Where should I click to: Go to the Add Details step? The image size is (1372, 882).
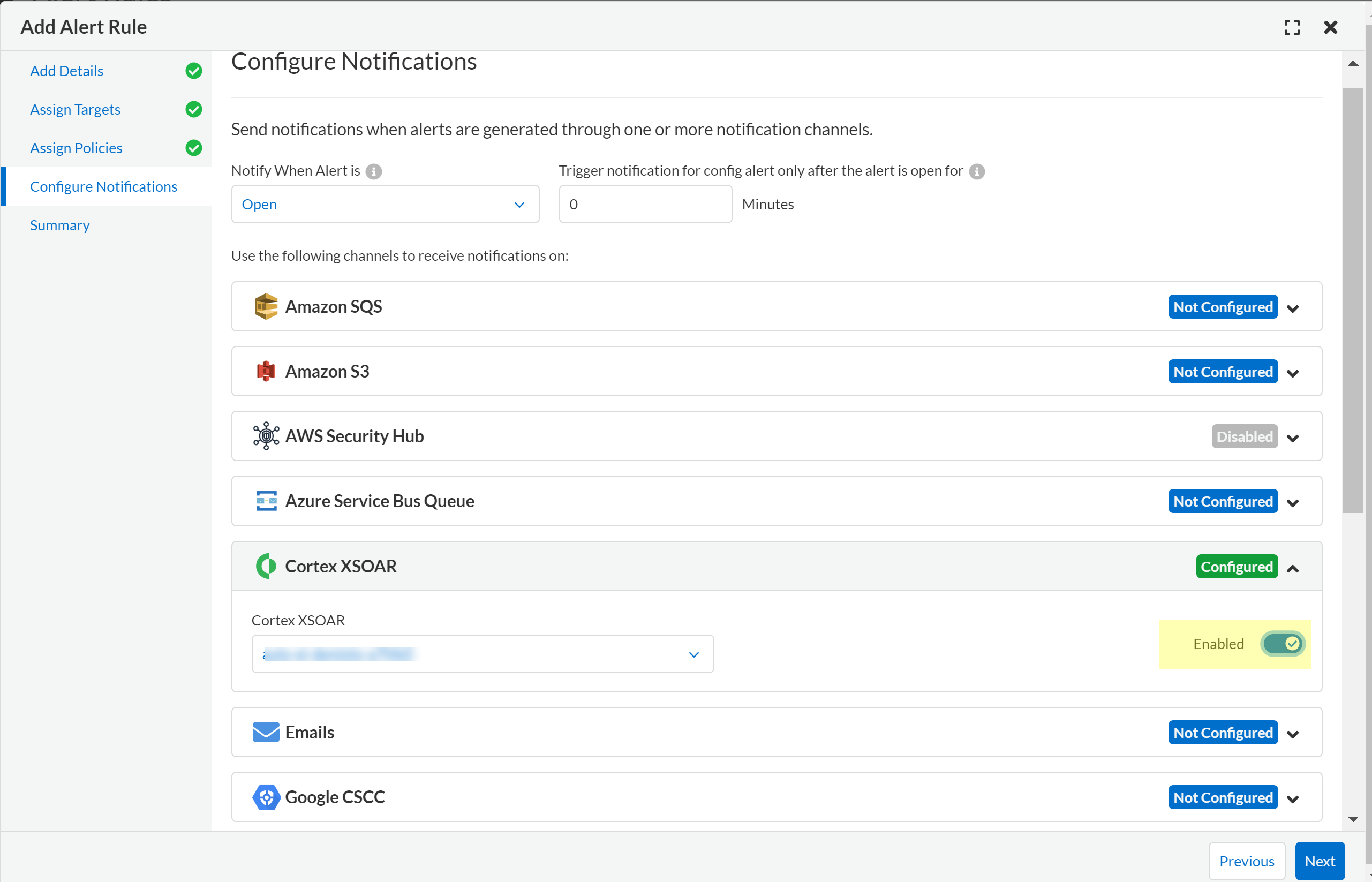66,71
